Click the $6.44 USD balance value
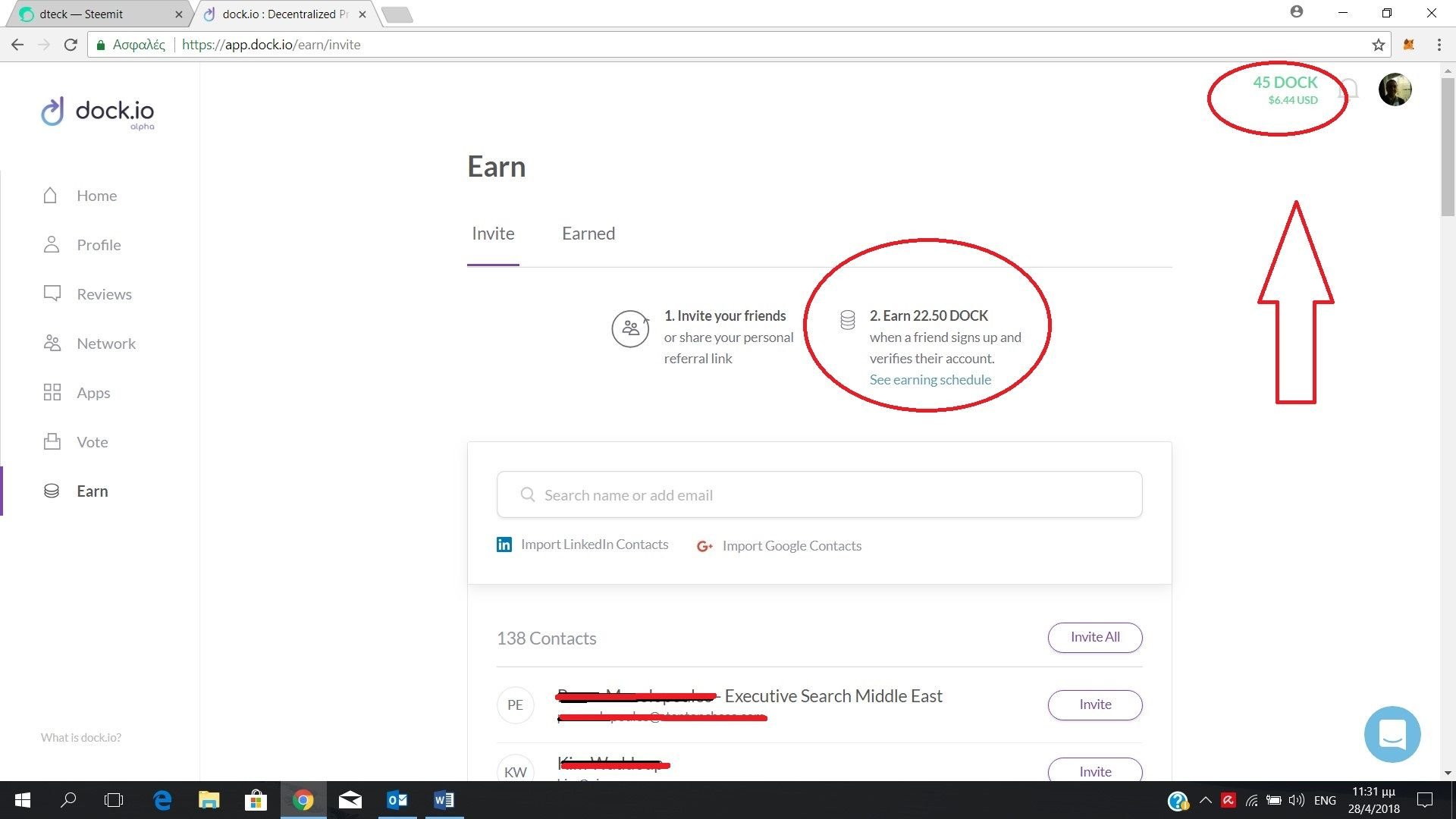1456x819 pixels. (1293, 100)
